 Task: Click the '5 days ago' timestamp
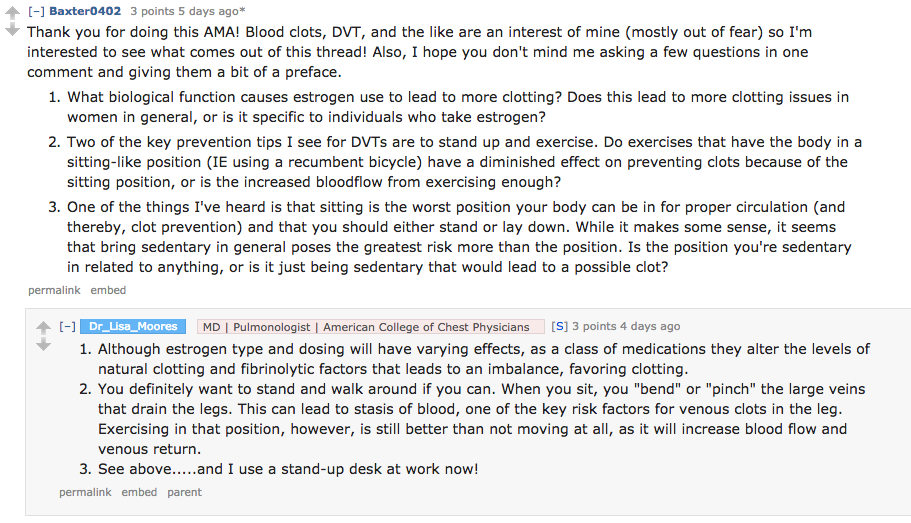208,11
